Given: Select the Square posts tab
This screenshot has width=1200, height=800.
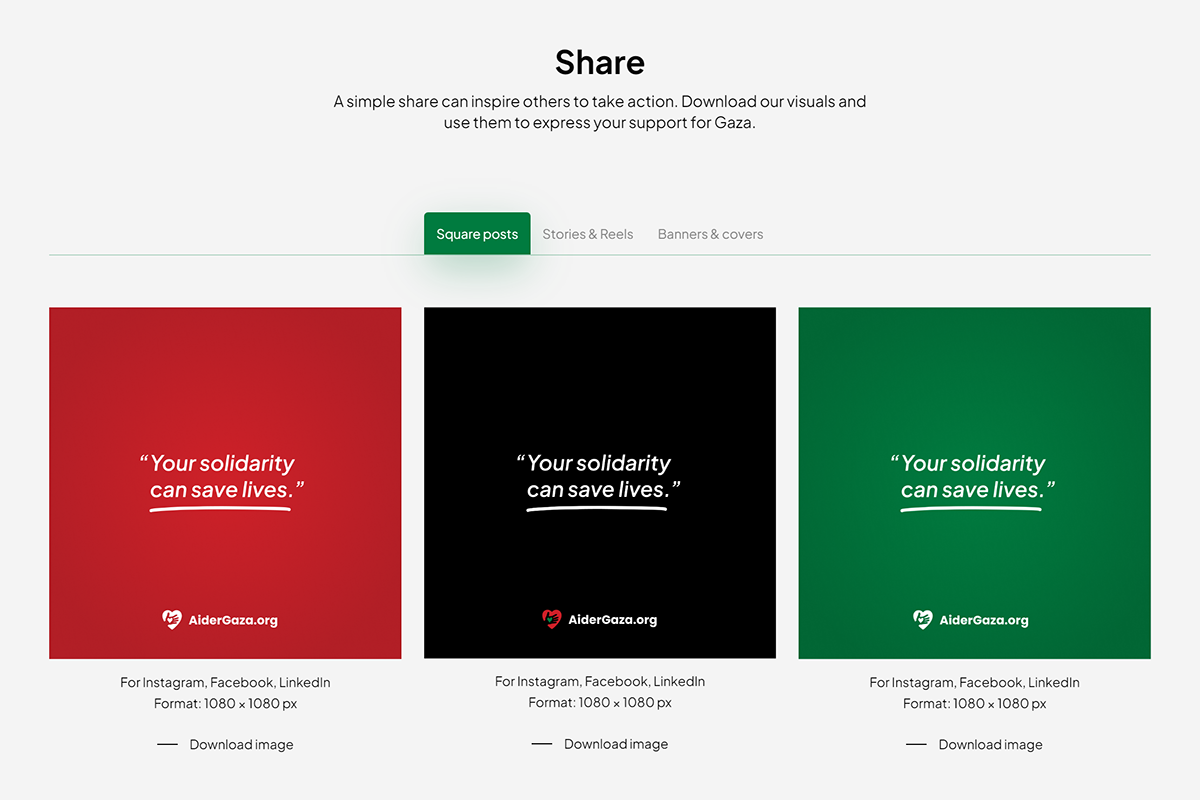Looking at the screenshot, I should [477, 234].
